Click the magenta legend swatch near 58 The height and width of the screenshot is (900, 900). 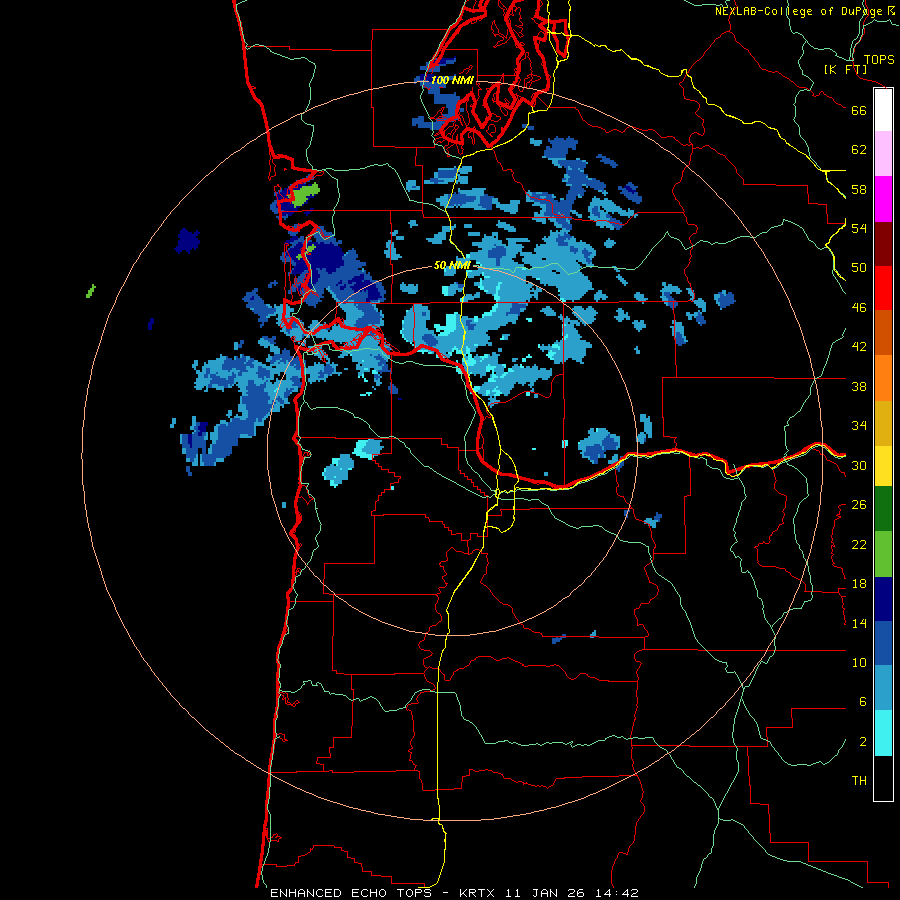[x=883, y=199]
